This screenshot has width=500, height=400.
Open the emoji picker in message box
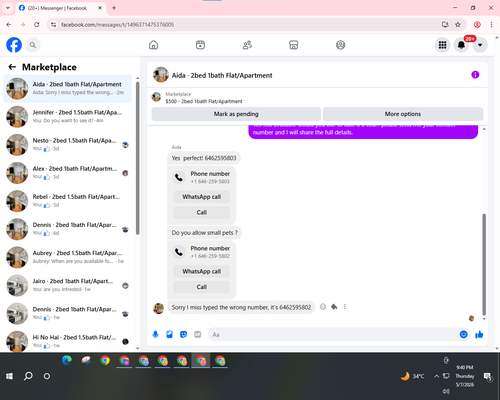(463, 334)
